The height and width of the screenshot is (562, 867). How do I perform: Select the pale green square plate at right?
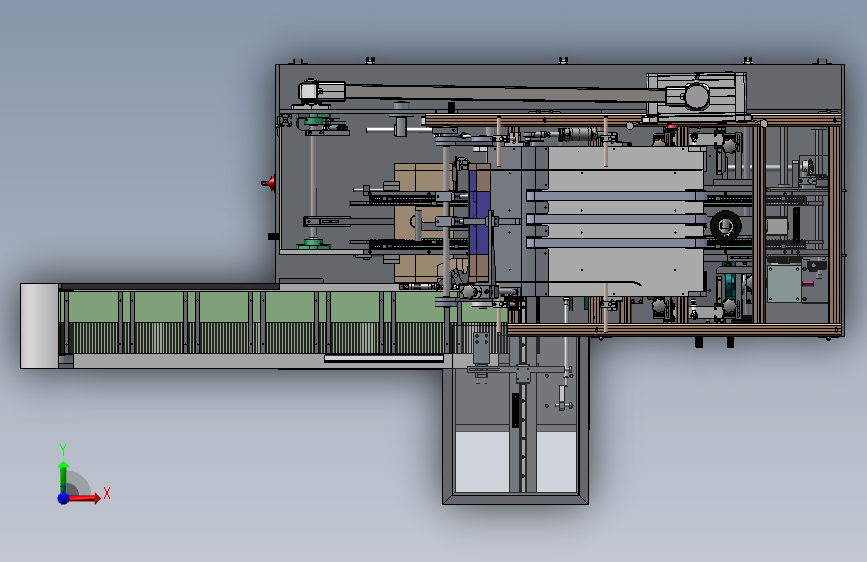(784, 284)
